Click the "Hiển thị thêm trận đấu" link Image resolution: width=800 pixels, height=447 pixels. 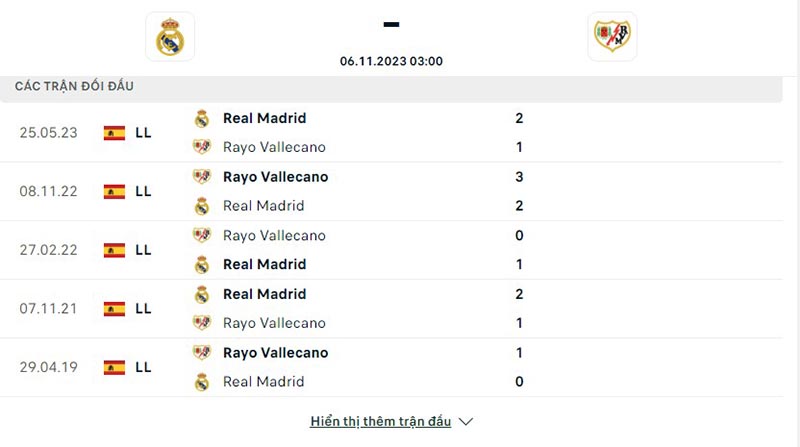381,421
